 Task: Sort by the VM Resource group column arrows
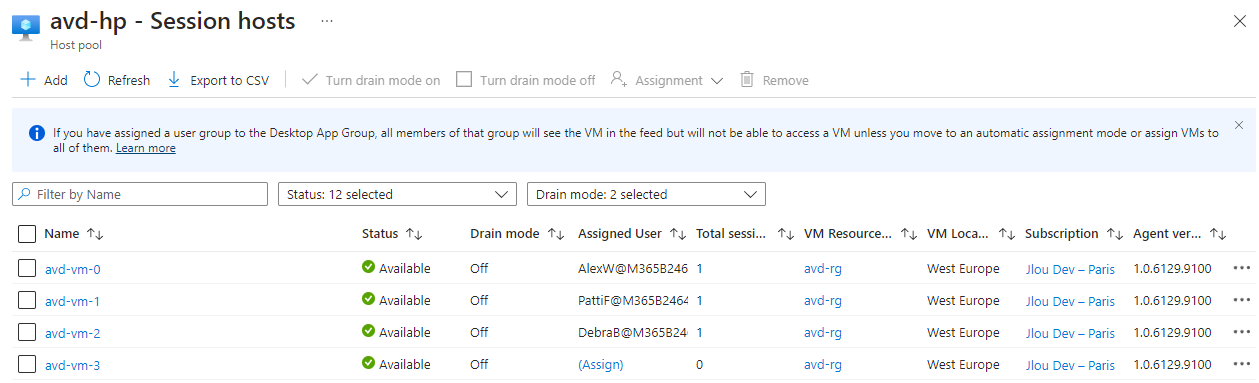coord(909,234)
